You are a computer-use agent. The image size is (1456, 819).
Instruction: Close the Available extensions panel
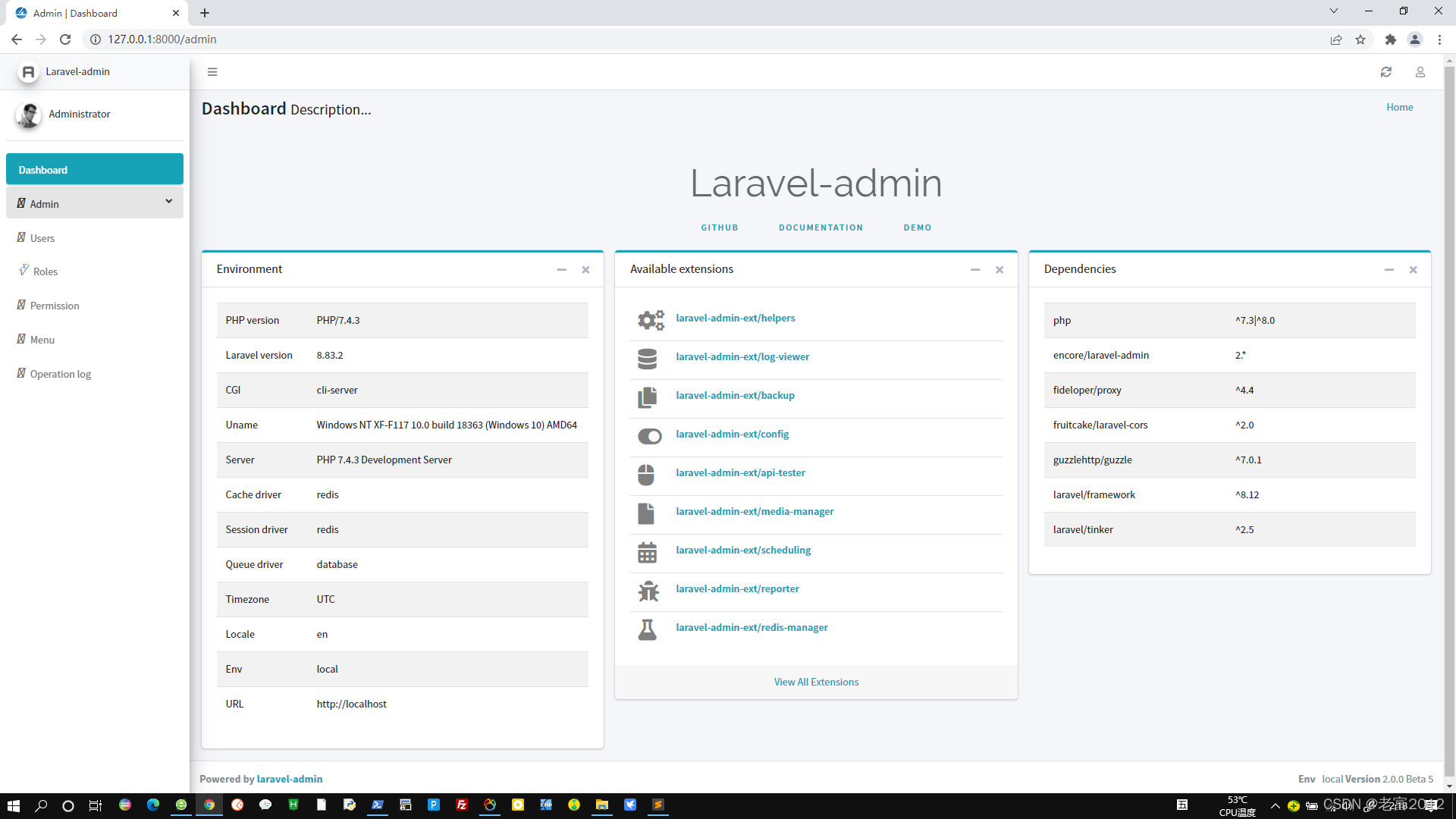pos(999,270)
